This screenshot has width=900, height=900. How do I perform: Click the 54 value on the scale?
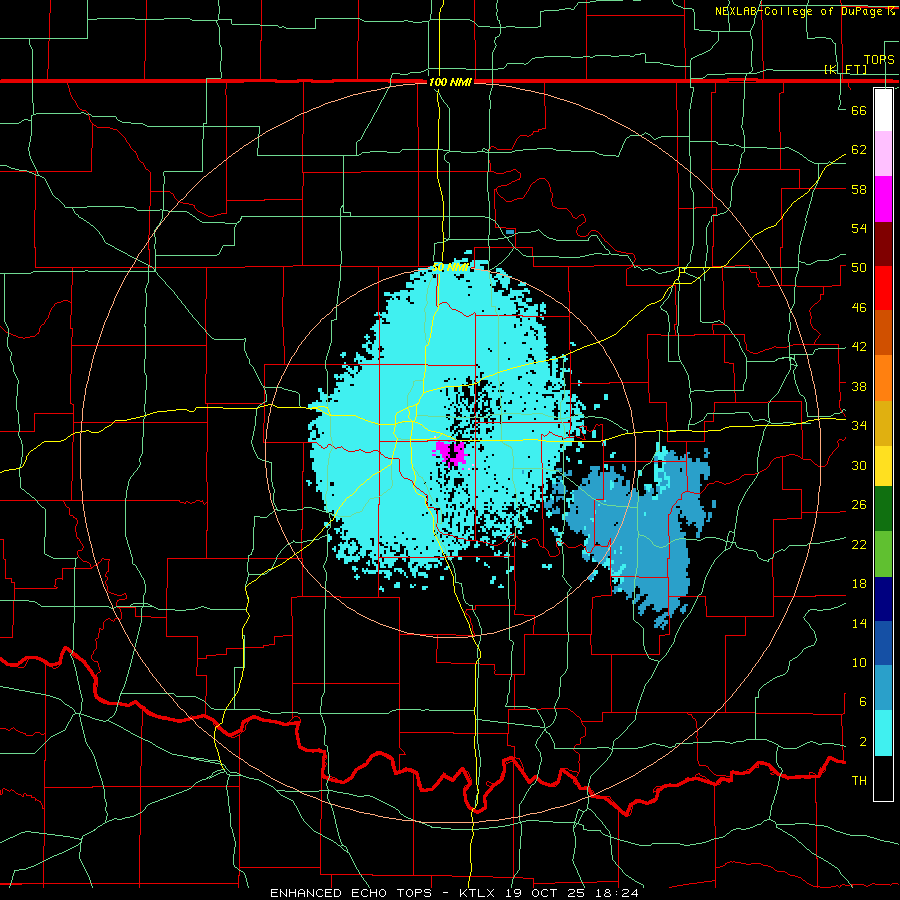click(859, 228)
